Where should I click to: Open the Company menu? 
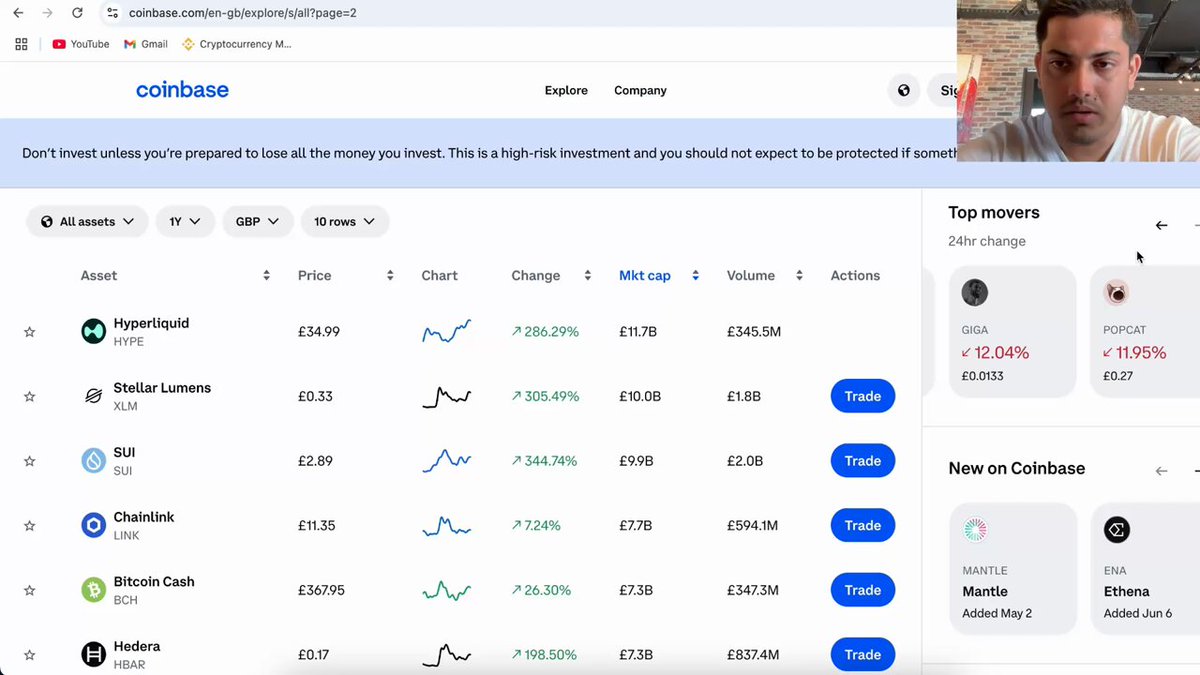(x=640, y=90)
